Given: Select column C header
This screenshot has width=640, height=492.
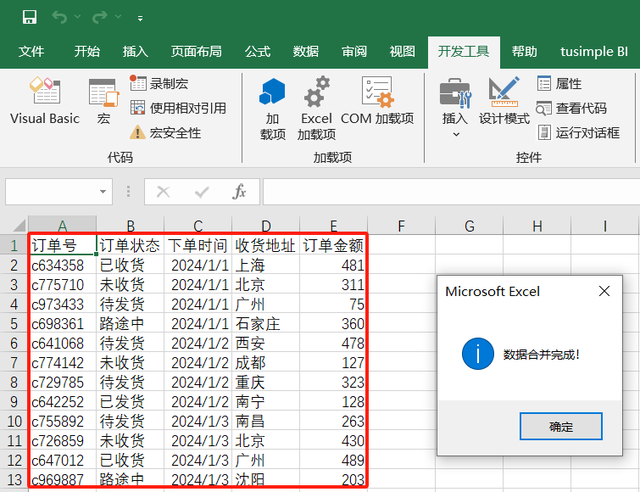Looking at the screenshot, I should 198,225.
